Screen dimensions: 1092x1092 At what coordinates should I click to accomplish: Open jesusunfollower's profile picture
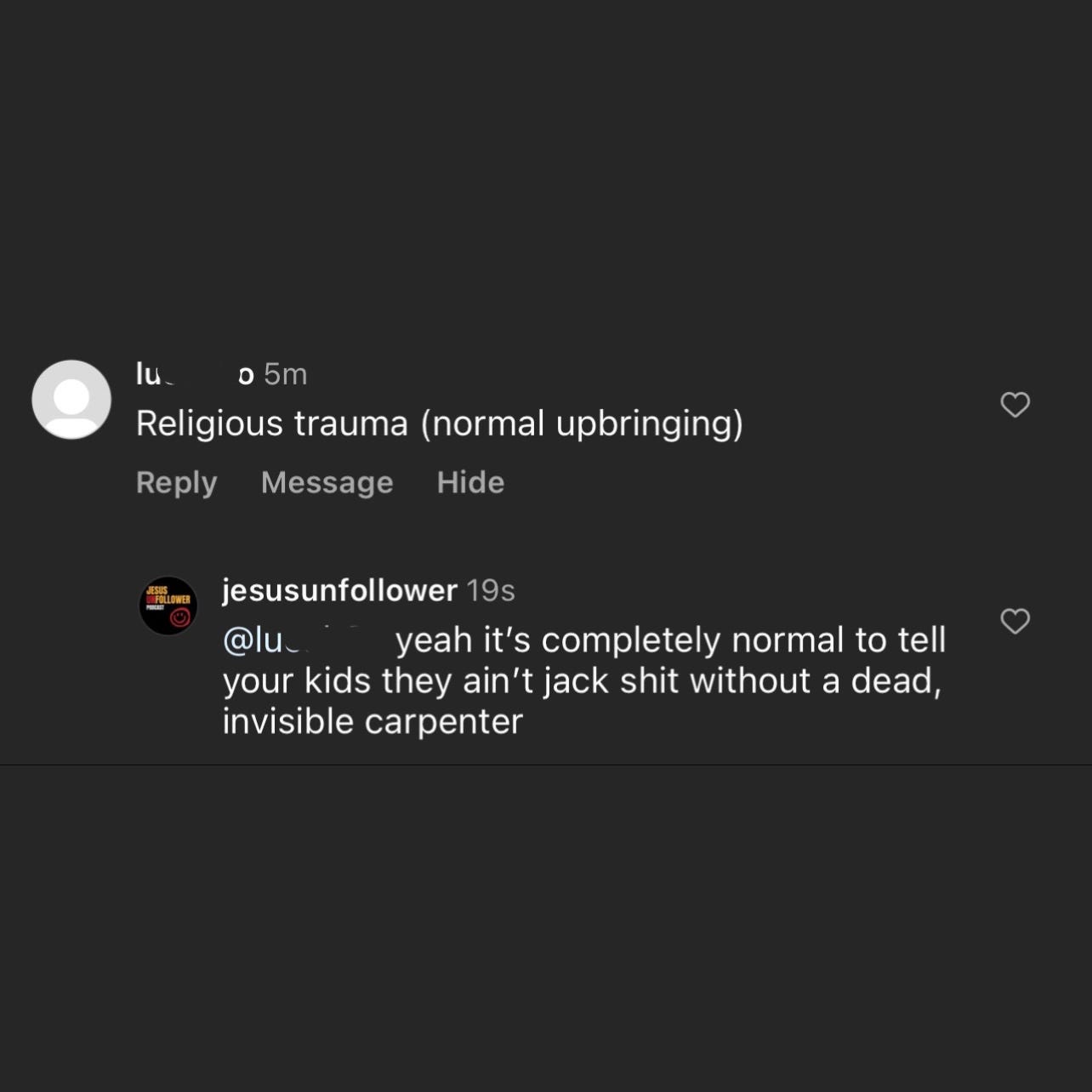point(168,606)
